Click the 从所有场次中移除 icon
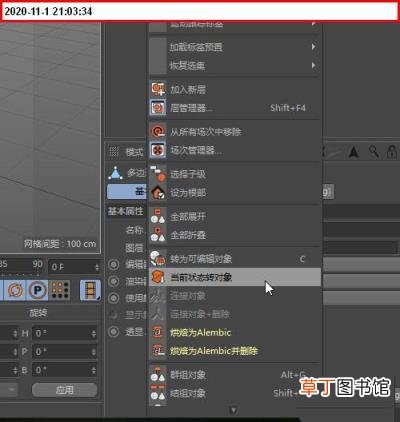Image resolution: width=400 pixels, height=422 pixels. pos(158,132)
